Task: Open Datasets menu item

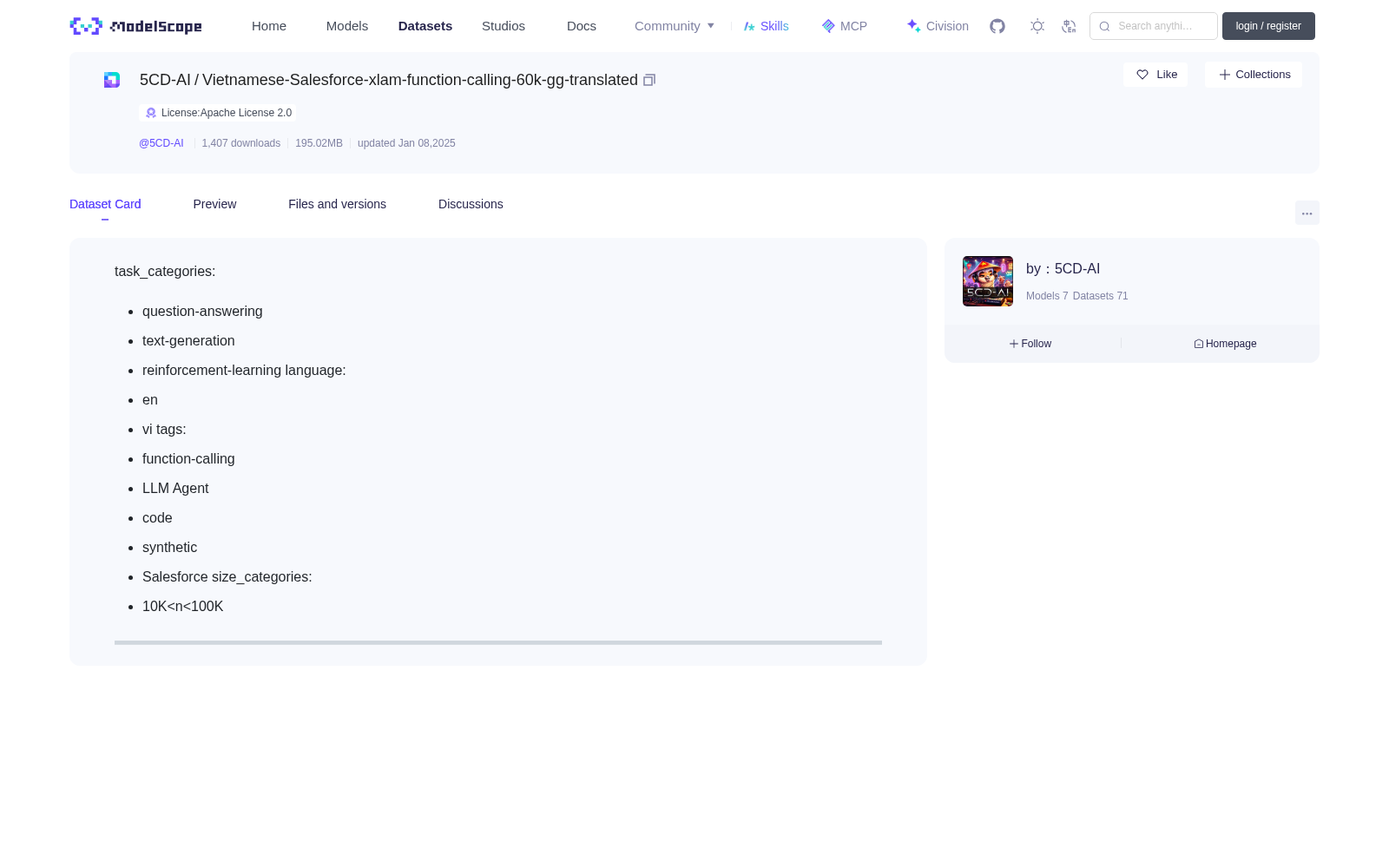Action: 425,26
